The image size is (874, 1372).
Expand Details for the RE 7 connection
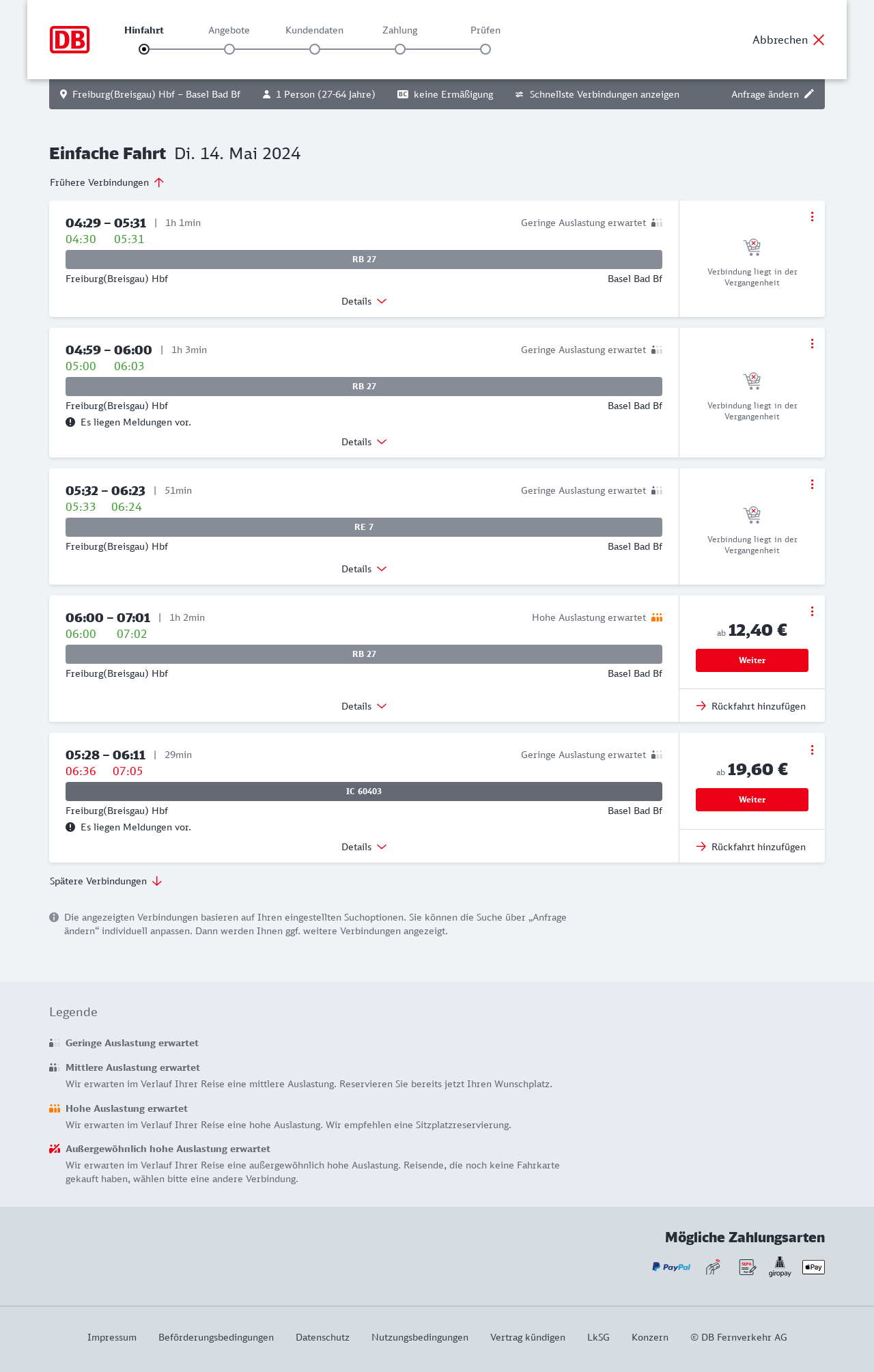pyautogui.click(x=364, y=569)
